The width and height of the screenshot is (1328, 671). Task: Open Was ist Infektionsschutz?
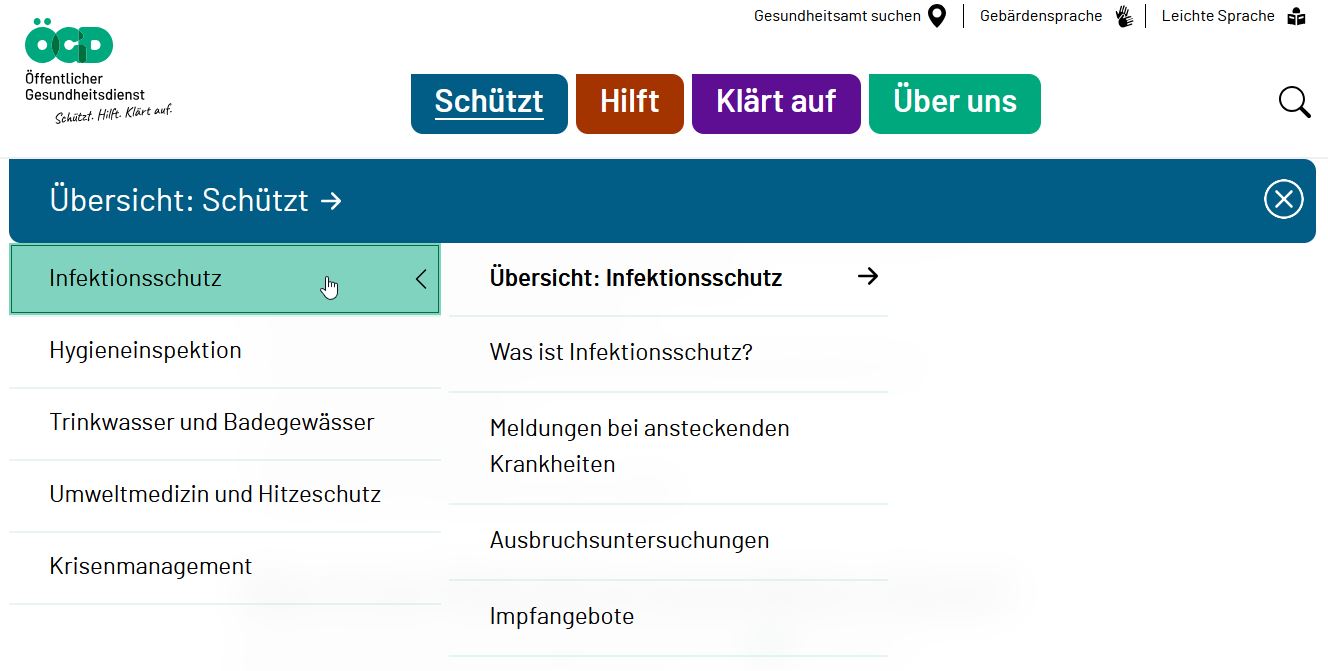point(621,352)
